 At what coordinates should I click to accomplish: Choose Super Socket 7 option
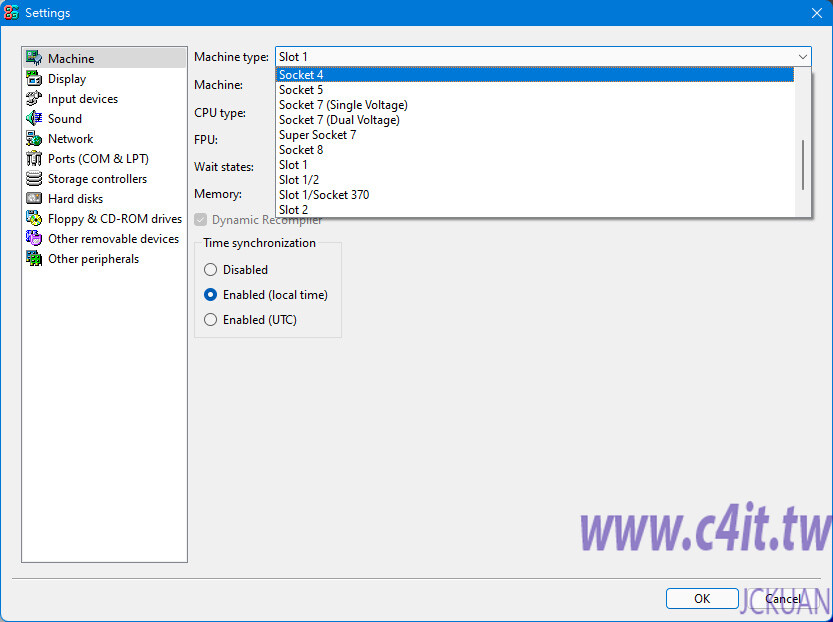coord(534,134)
